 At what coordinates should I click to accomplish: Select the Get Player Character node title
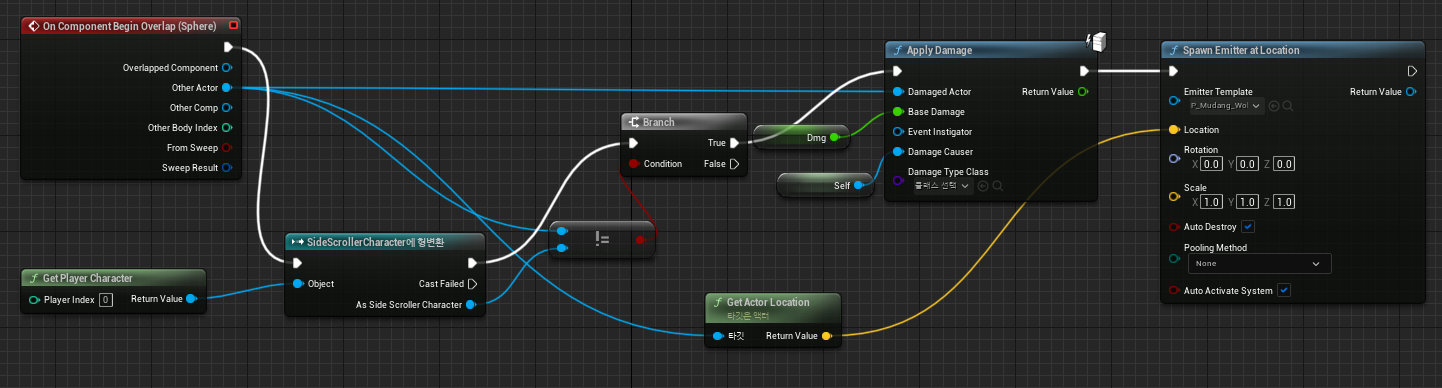pos(88,278)
